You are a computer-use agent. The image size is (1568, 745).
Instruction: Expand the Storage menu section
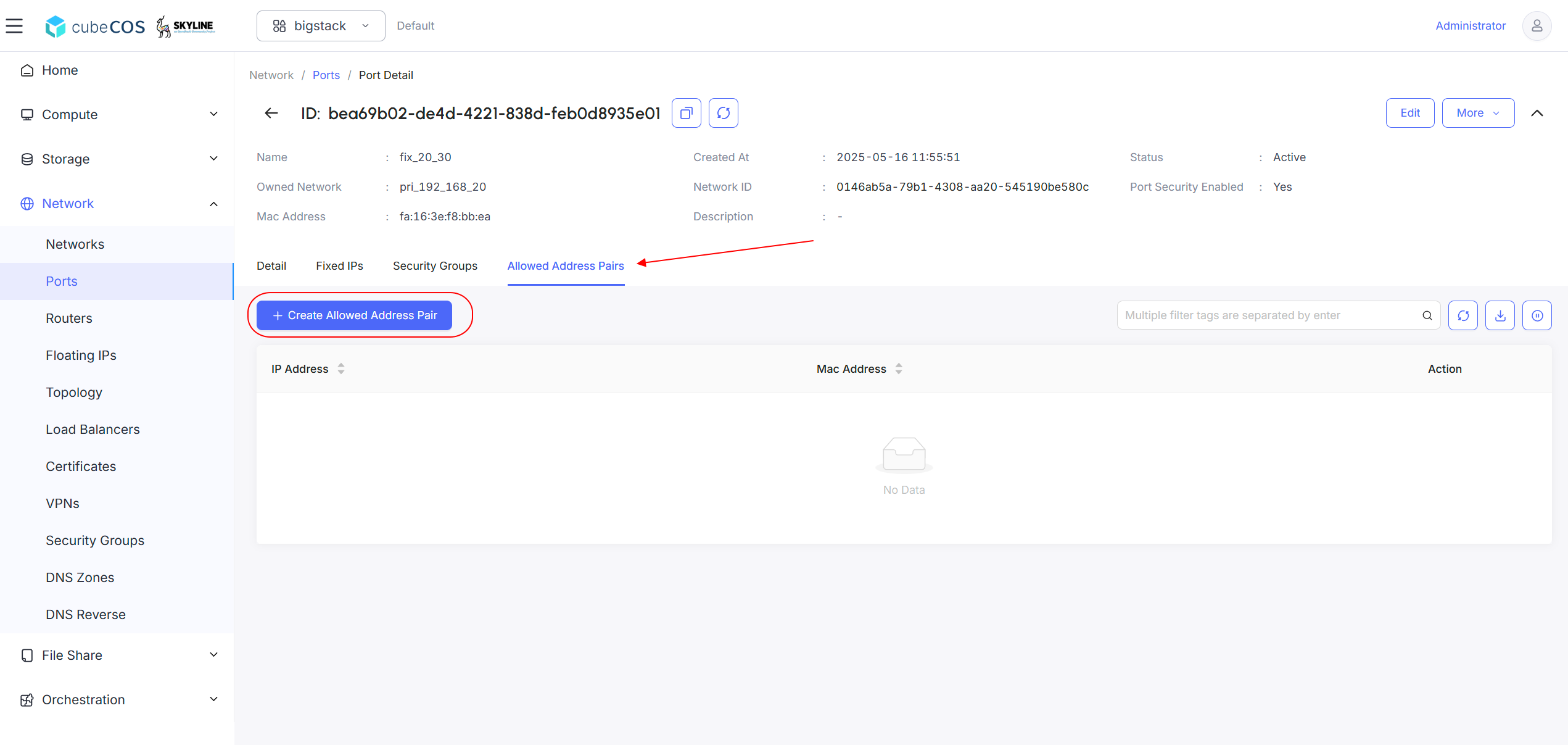[117, 159]
